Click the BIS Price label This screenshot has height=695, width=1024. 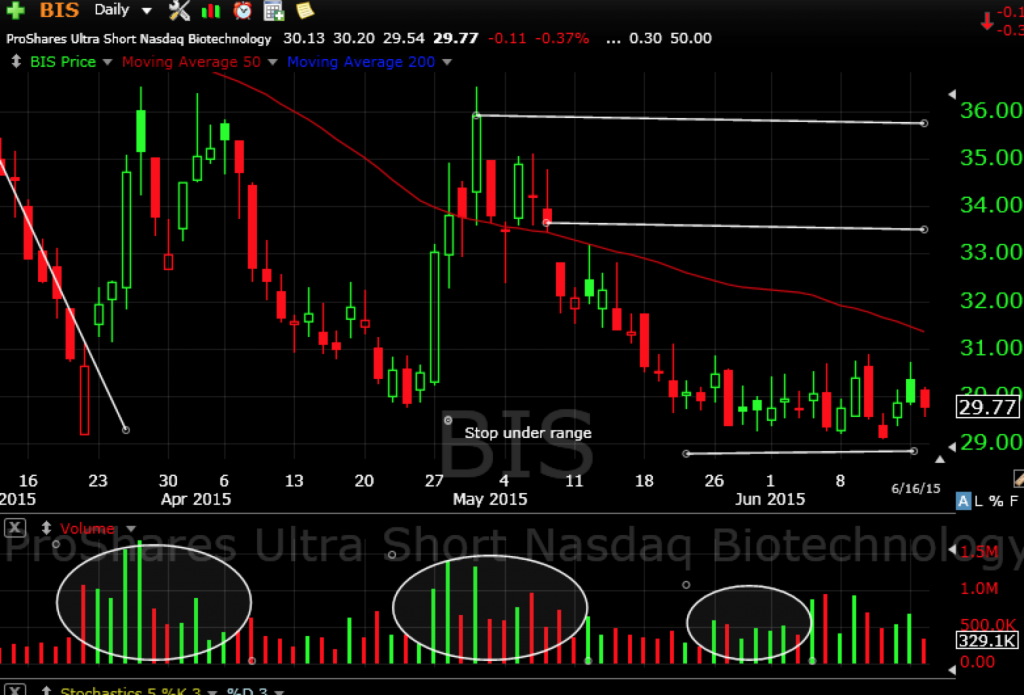coord(63,62)
